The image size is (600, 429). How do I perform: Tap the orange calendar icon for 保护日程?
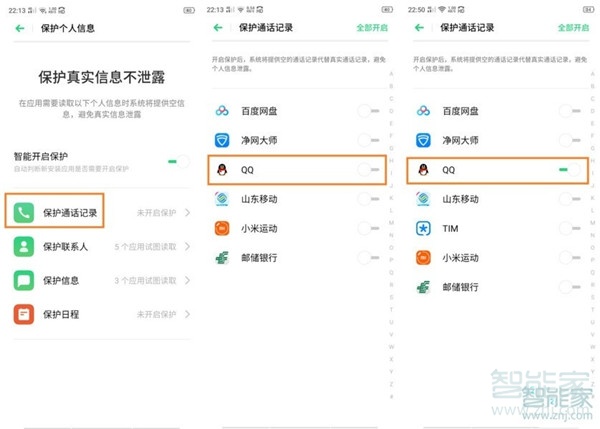point(24,314)
